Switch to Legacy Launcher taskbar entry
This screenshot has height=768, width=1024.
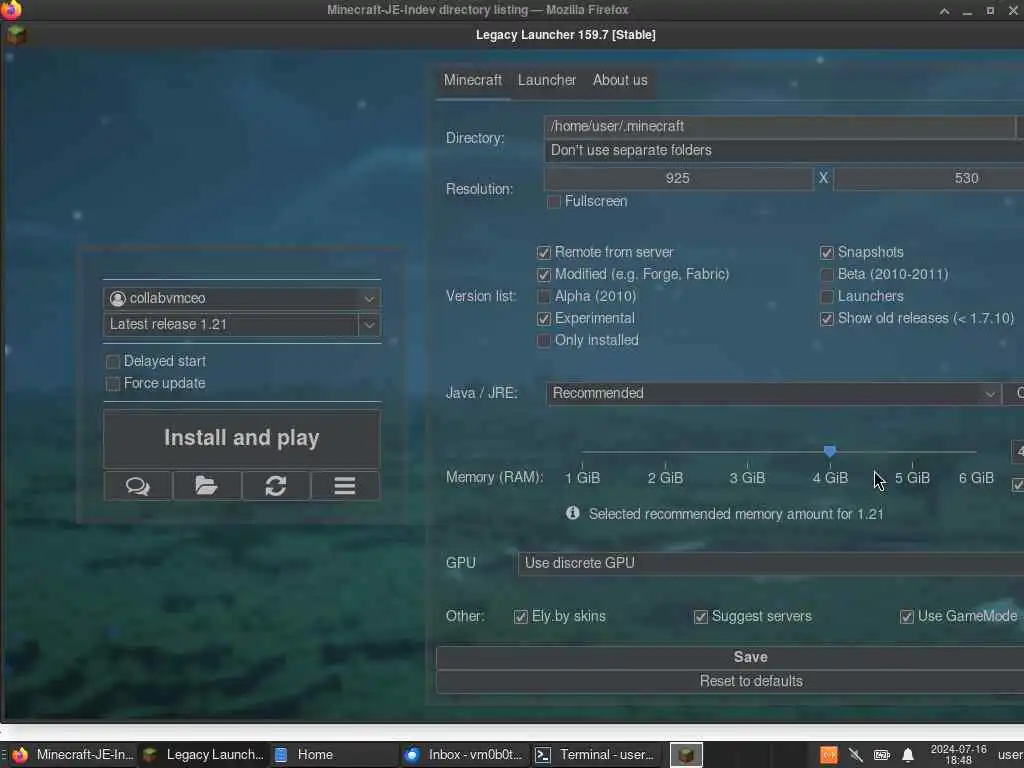[x=204, y=755]
